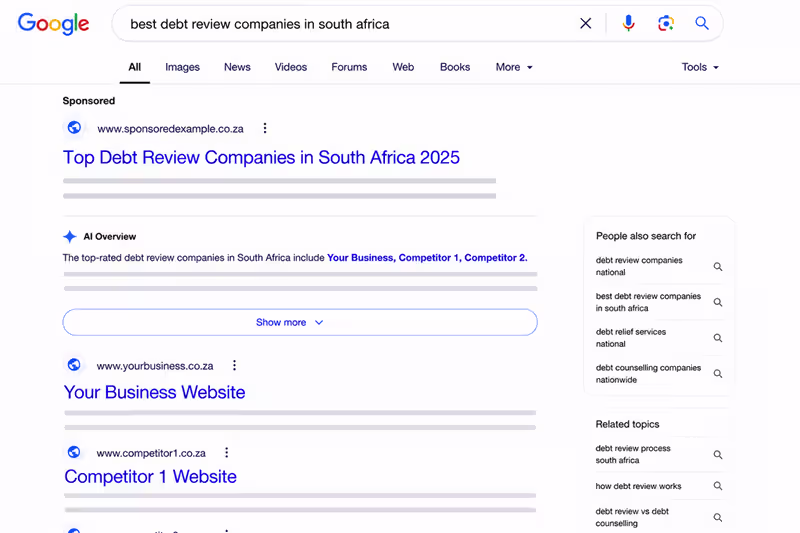Click search icon next to 'best debt review companies in south africa'

(x=718, y=302)
